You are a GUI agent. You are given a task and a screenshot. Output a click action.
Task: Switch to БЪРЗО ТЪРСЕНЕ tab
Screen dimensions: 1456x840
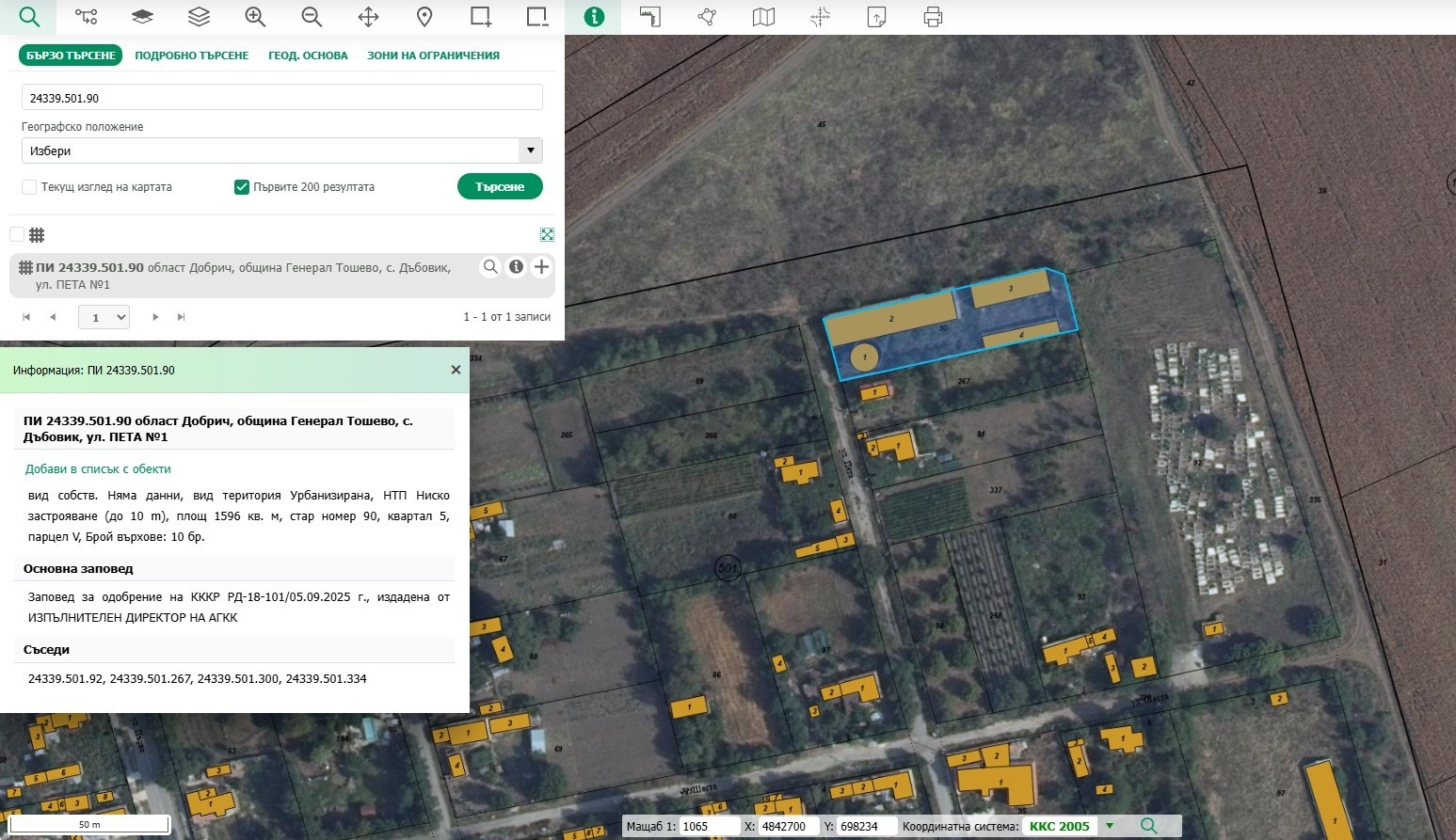point(71,55)
